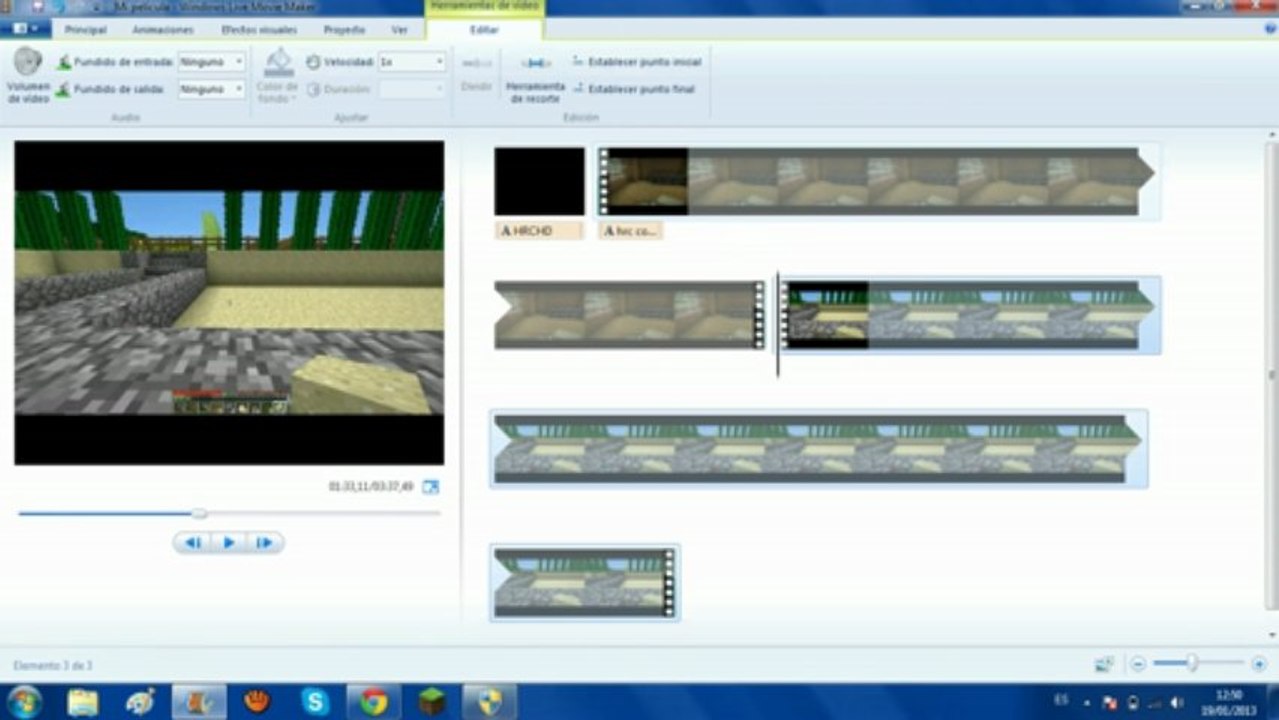Image resolution: width=1279 pixels, height=720 pixels.
Task: Click the Volumen de video speaker icon
Action: [27, 62]
